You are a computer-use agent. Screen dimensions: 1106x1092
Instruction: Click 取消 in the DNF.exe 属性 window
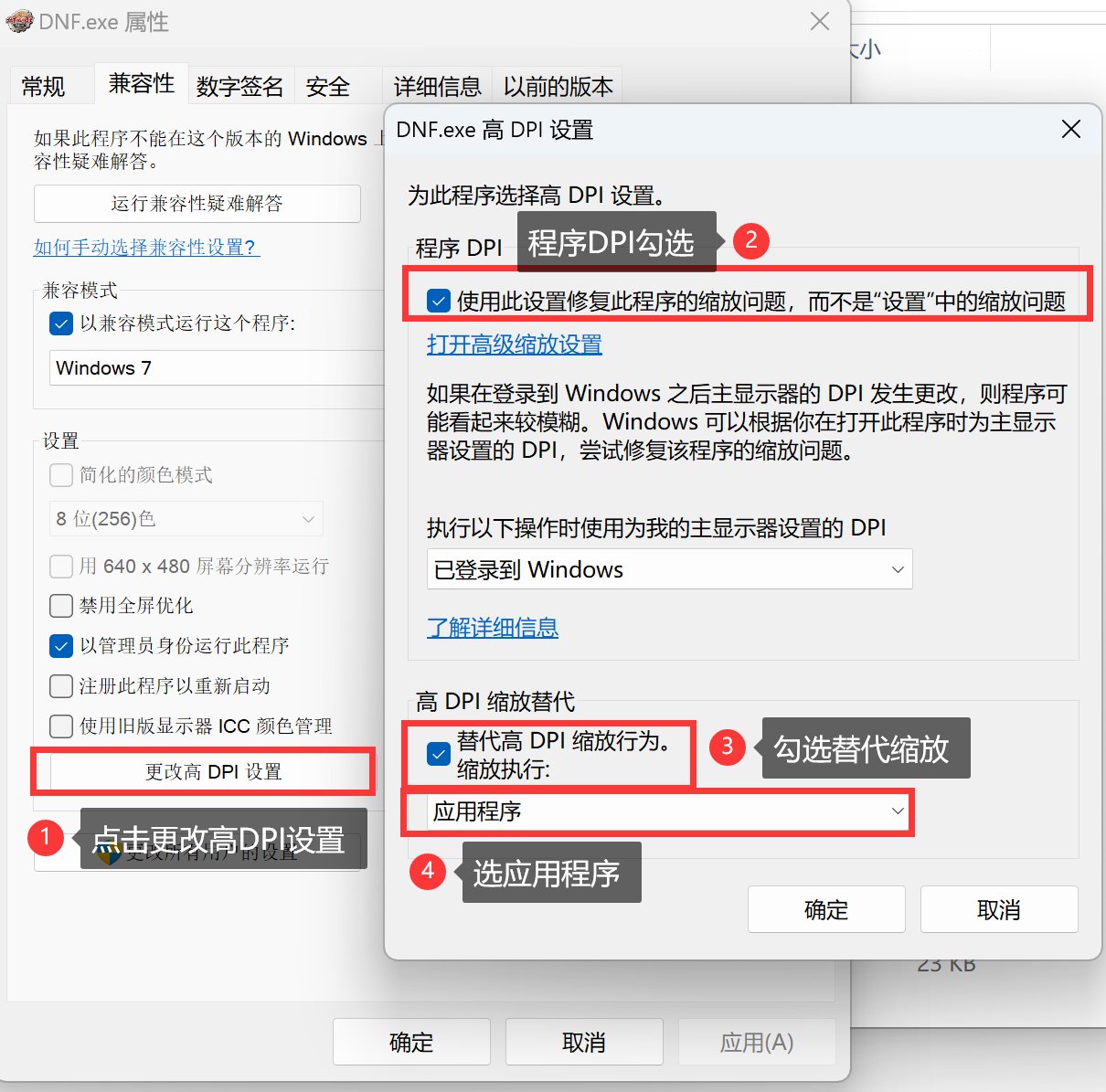(x=584, y=1043)
